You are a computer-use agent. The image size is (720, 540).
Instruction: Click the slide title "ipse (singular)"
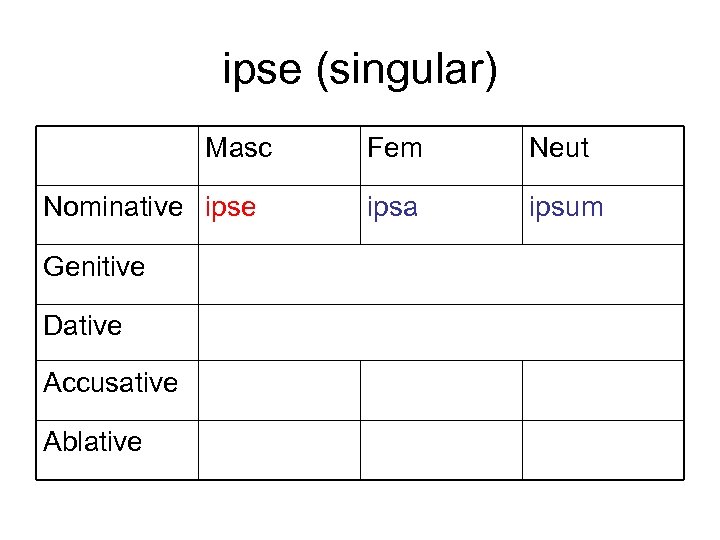tap(359, 72)
